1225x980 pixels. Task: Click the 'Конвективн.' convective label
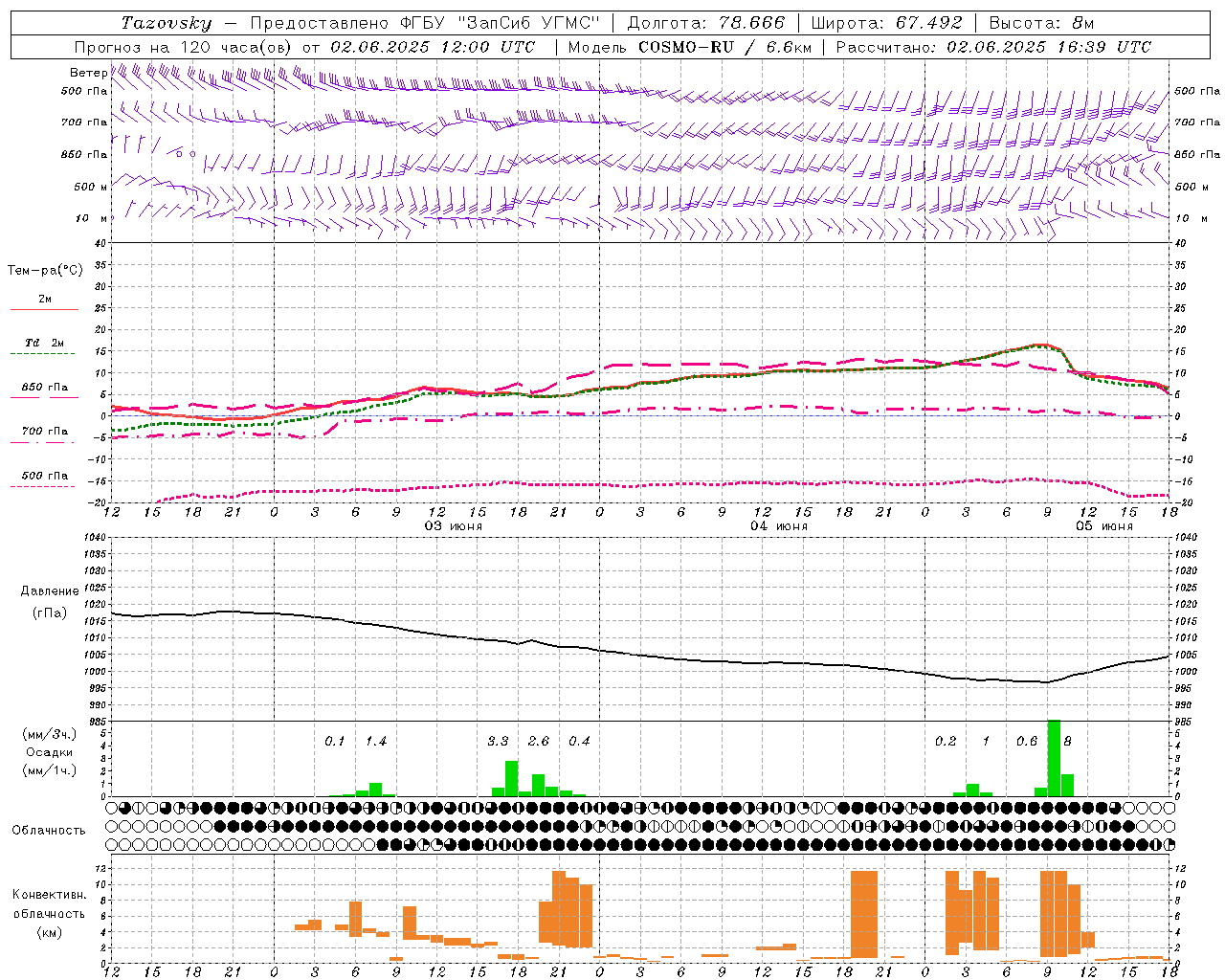50,895
